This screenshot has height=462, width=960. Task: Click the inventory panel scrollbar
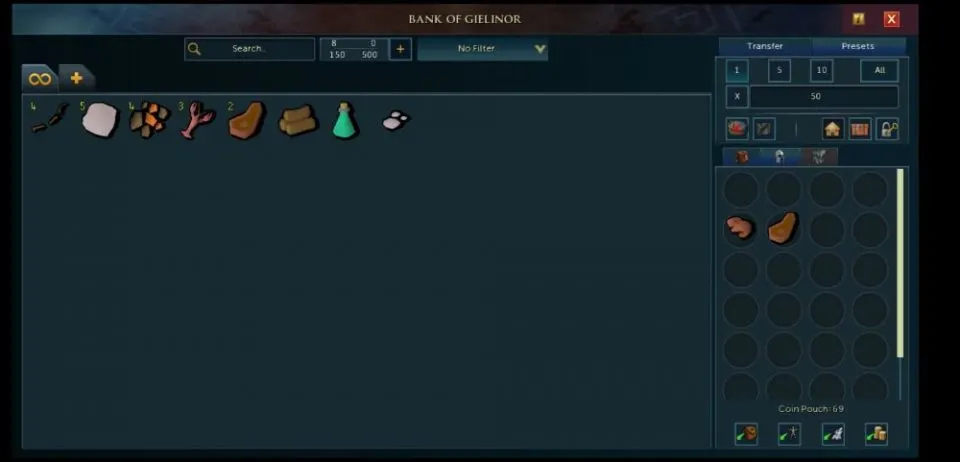click(x=900, y=263)
